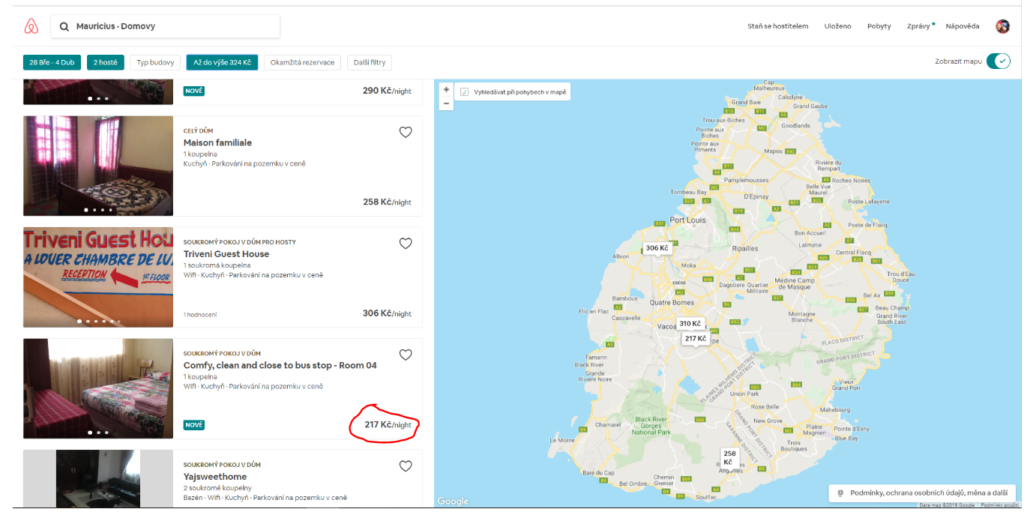The height and width of the screenshot is (521, 1024).
Task: Save Maison familiale with heart icon
Action: coord(405,132)
